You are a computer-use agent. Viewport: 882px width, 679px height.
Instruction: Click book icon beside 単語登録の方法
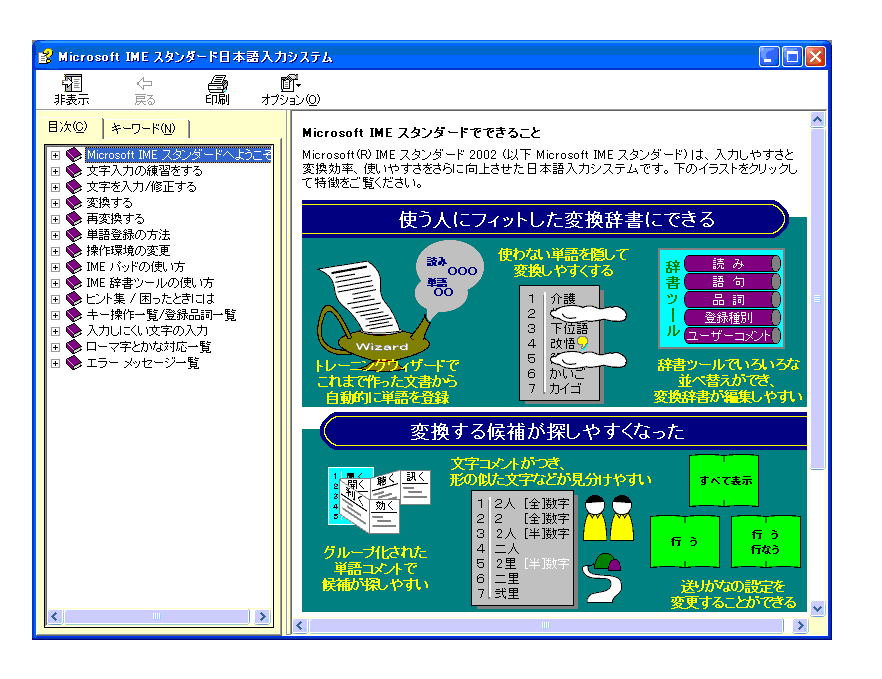point(74,235)
